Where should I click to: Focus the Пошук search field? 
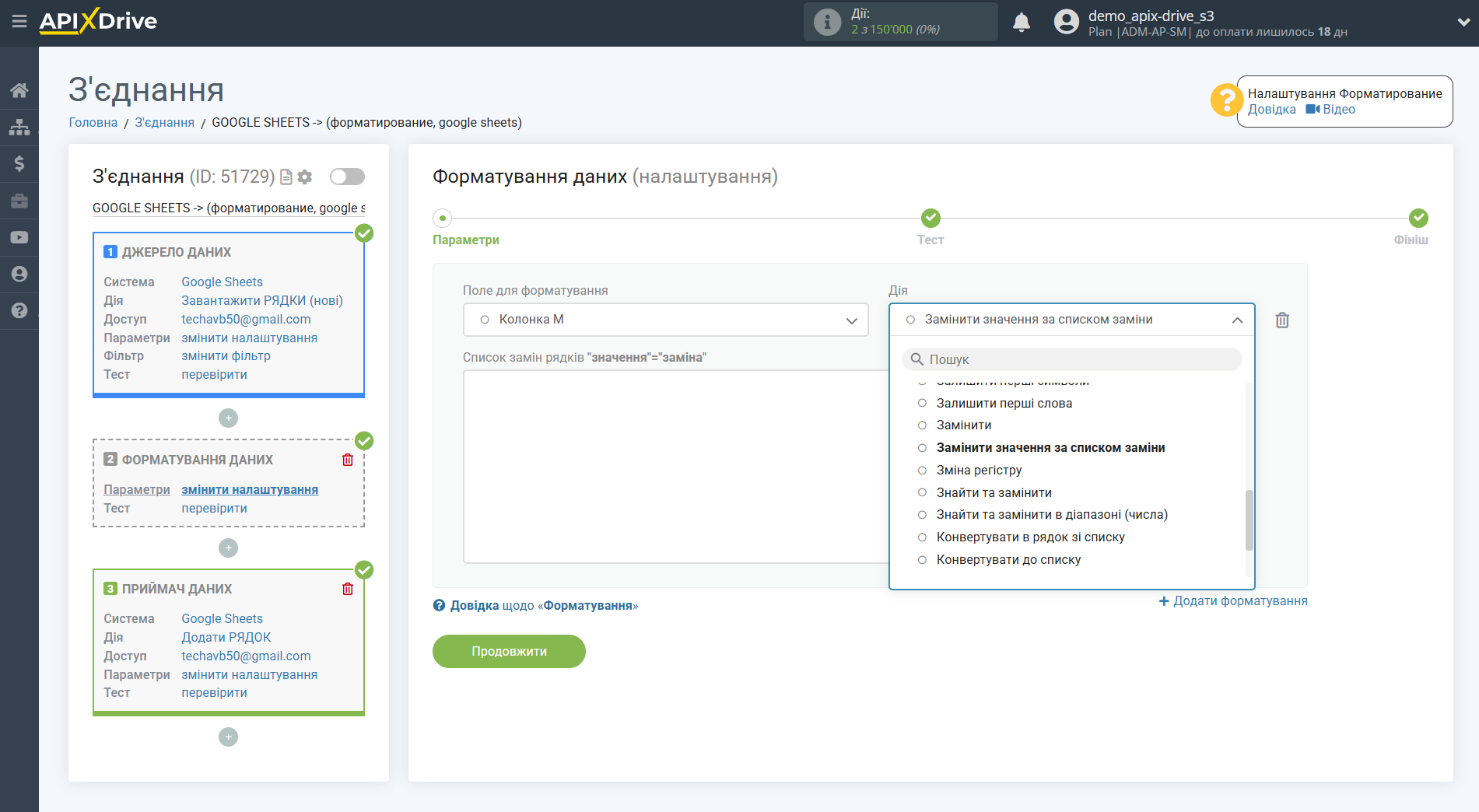pyautogui.click(x=1072, y=359)
